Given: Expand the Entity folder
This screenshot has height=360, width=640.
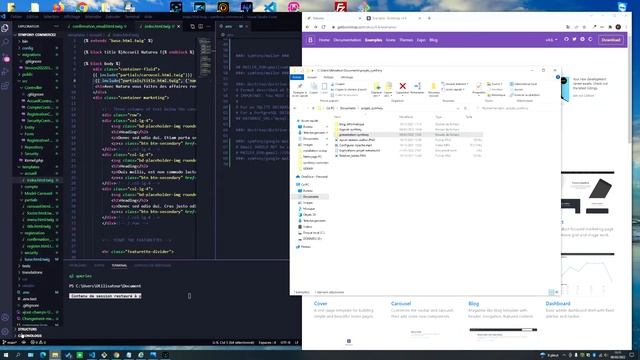Looking at the screenshot, I should click(x=29, y=127).
